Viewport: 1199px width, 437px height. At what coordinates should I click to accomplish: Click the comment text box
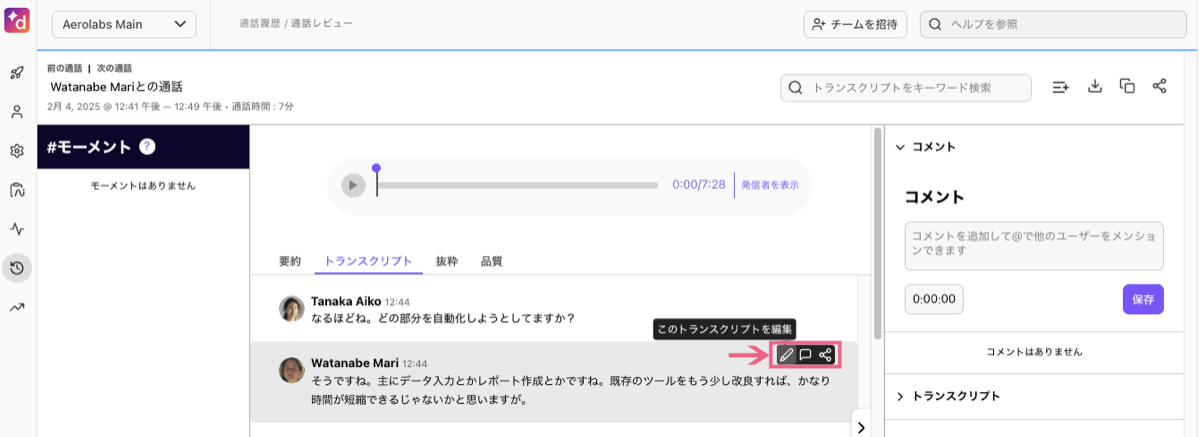1034,246
